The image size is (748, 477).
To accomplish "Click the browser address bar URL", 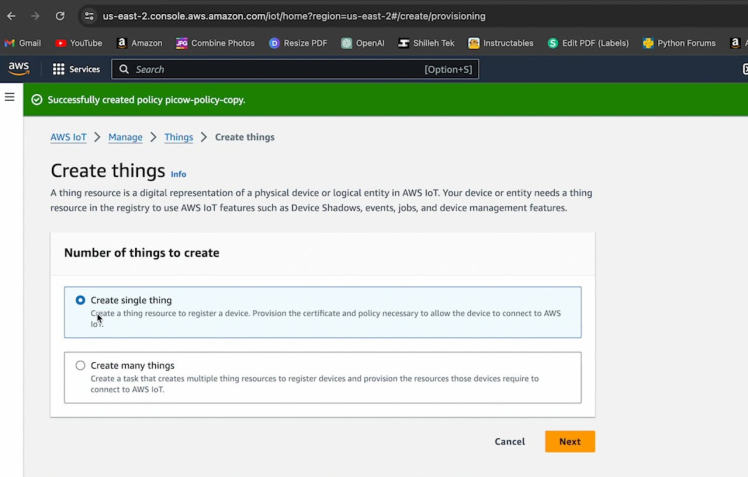I will tap(294, 16).
